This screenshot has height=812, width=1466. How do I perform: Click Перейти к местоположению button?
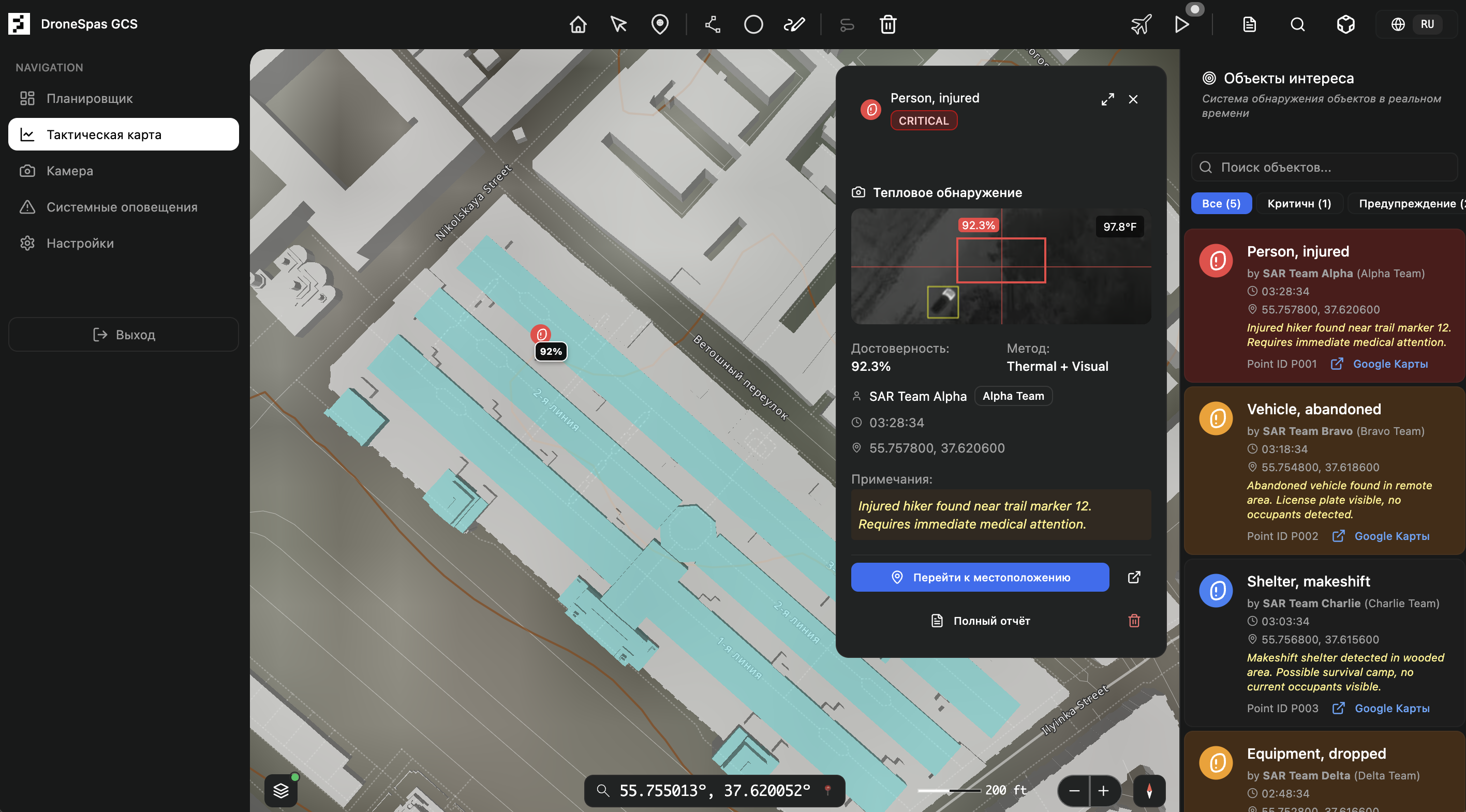point(980,577)
